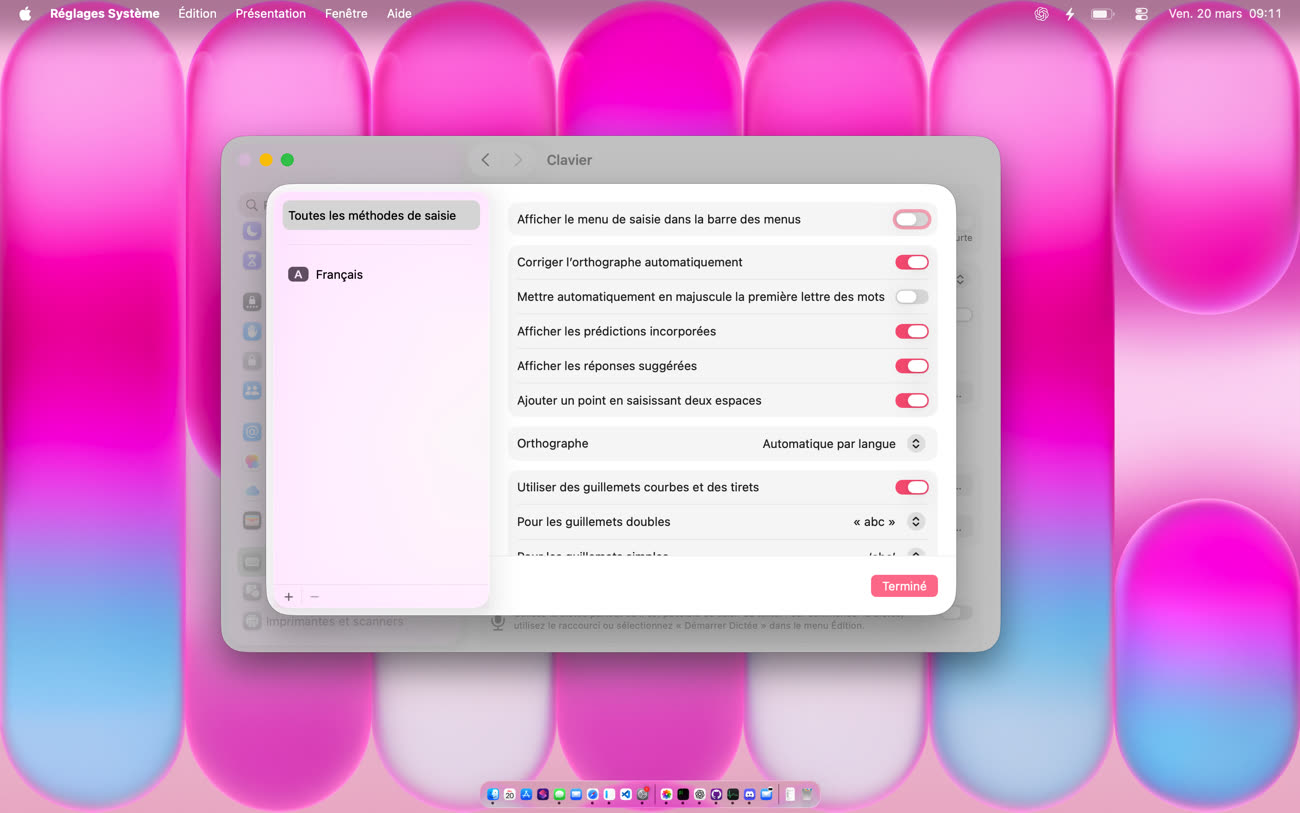Open Control Center in the menu bar
Image resolution: width=1300 pixels, height=813 pixels.
coord(1141,14)
